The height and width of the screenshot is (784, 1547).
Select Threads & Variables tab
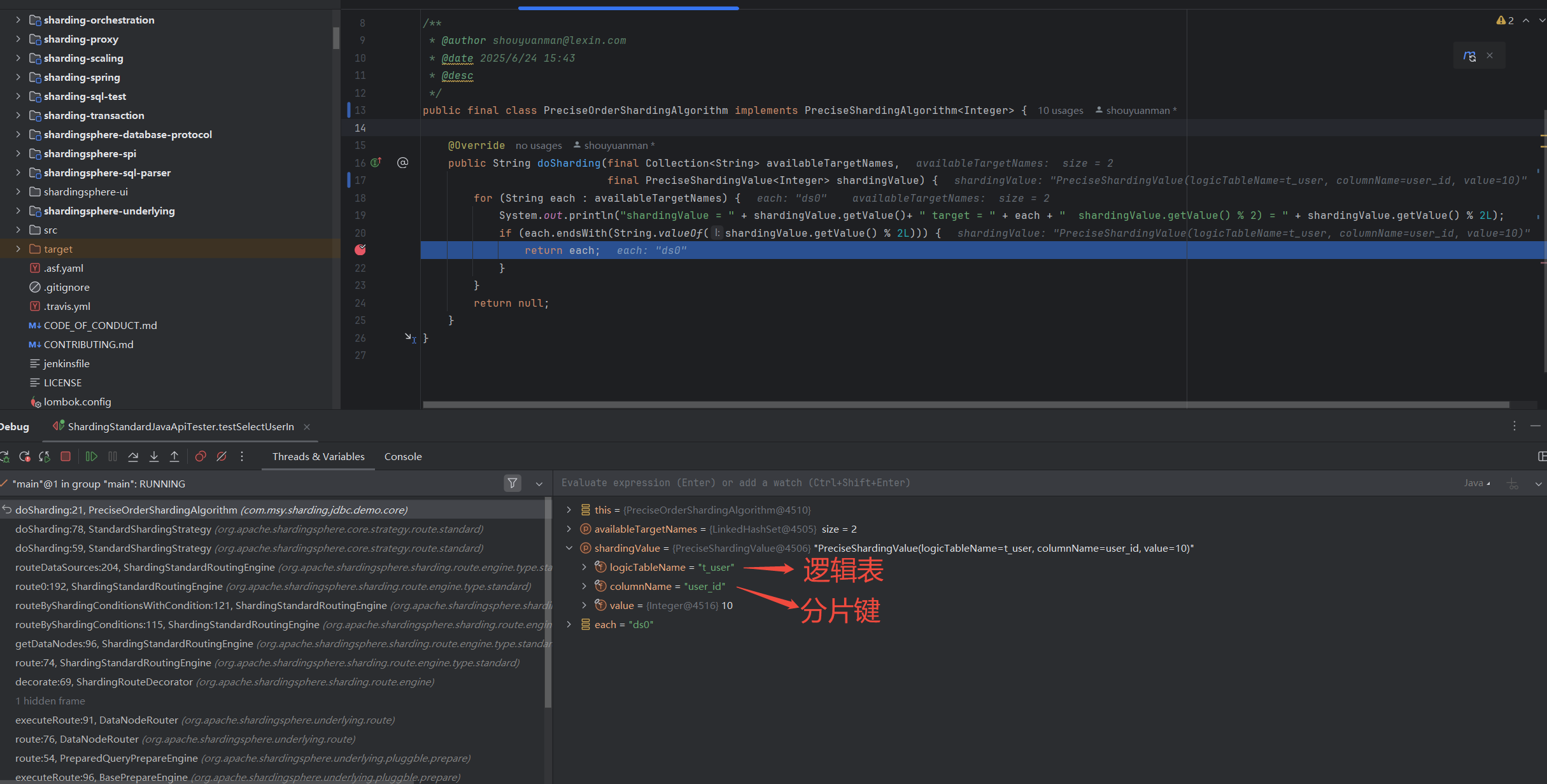tap(318, 456)
